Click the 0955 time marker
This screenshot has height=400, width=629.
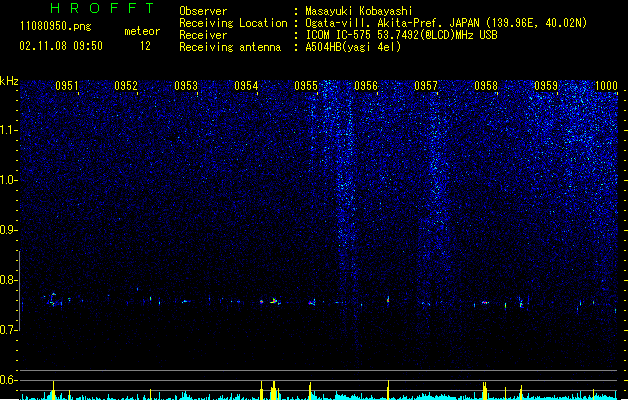306,86
